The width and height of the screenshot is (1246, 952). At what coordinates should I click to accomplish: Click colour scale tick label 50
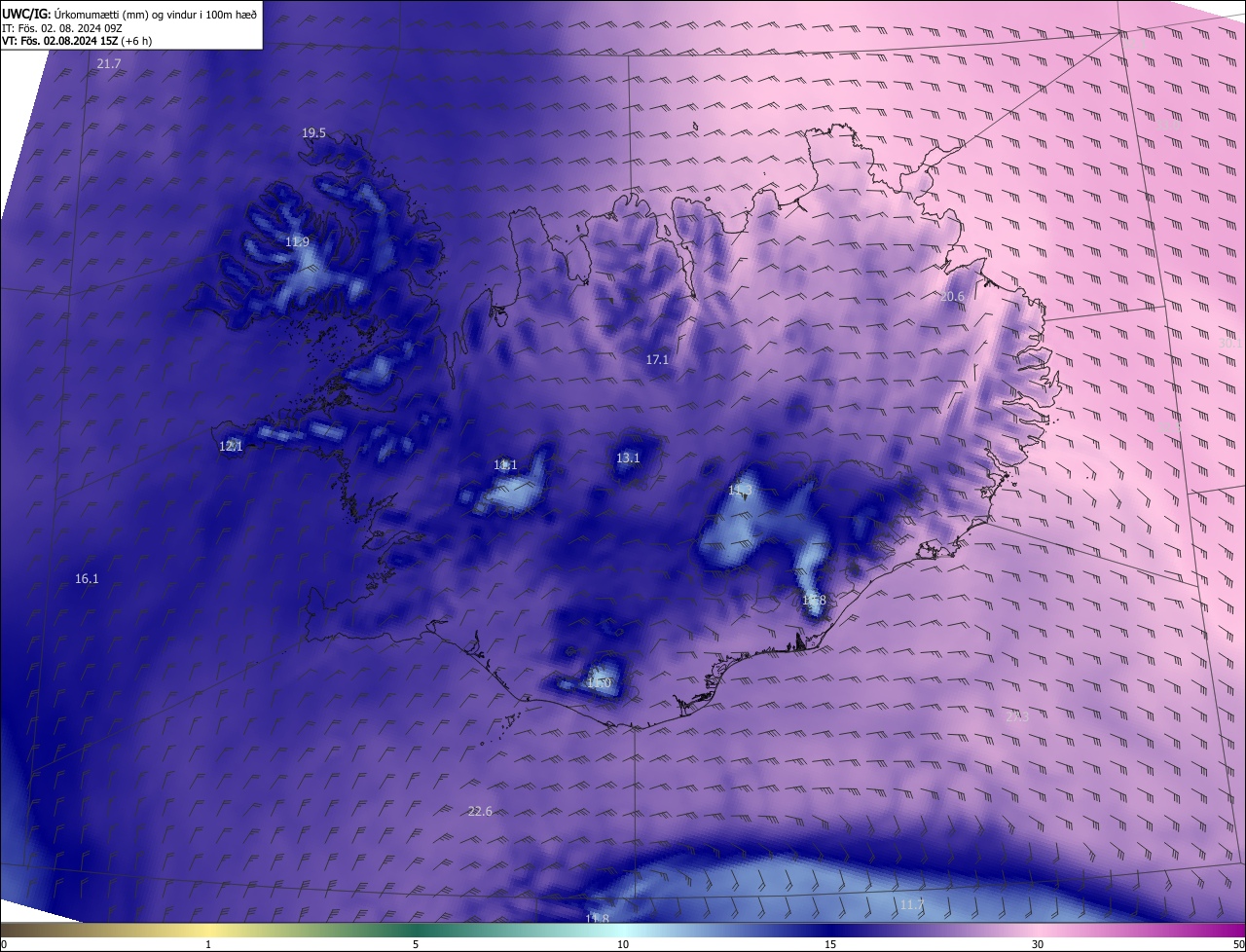pyautogui.click(x=1238, y=944)
